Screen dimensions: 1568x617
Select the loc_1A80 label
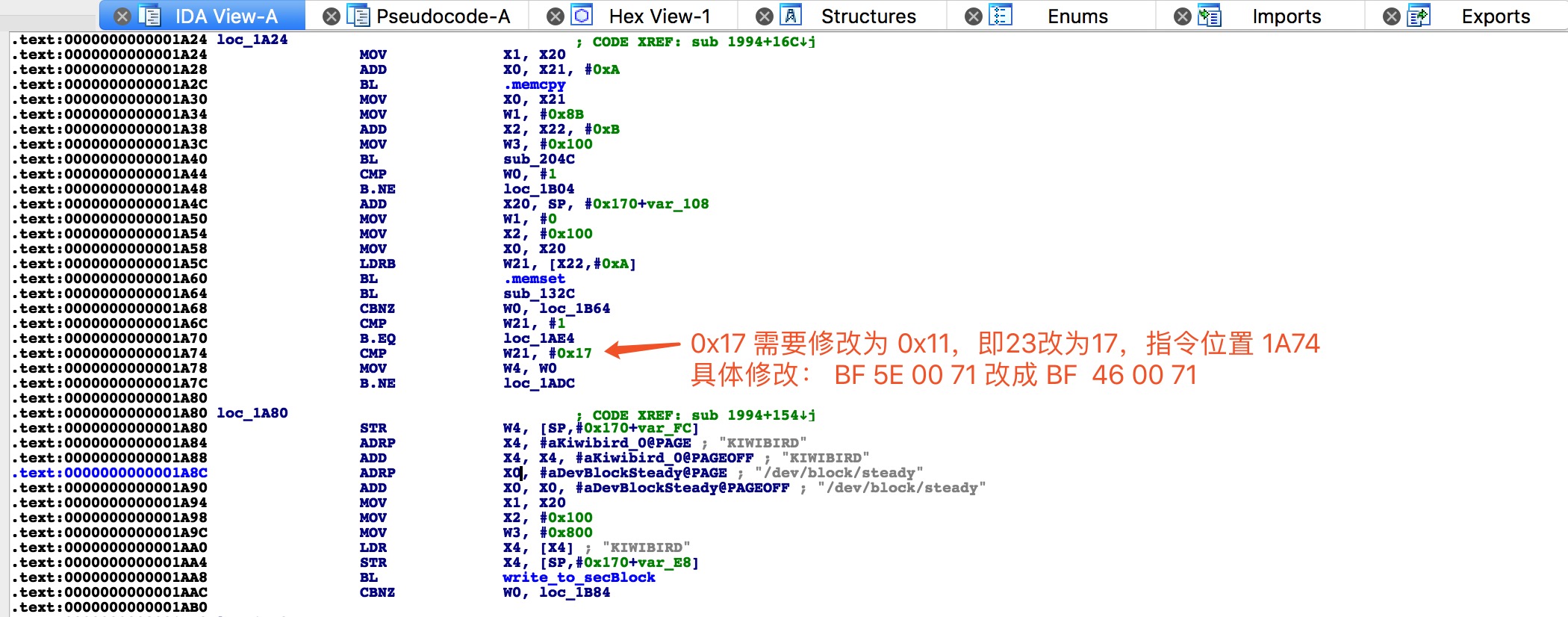[x=252, y=413]
